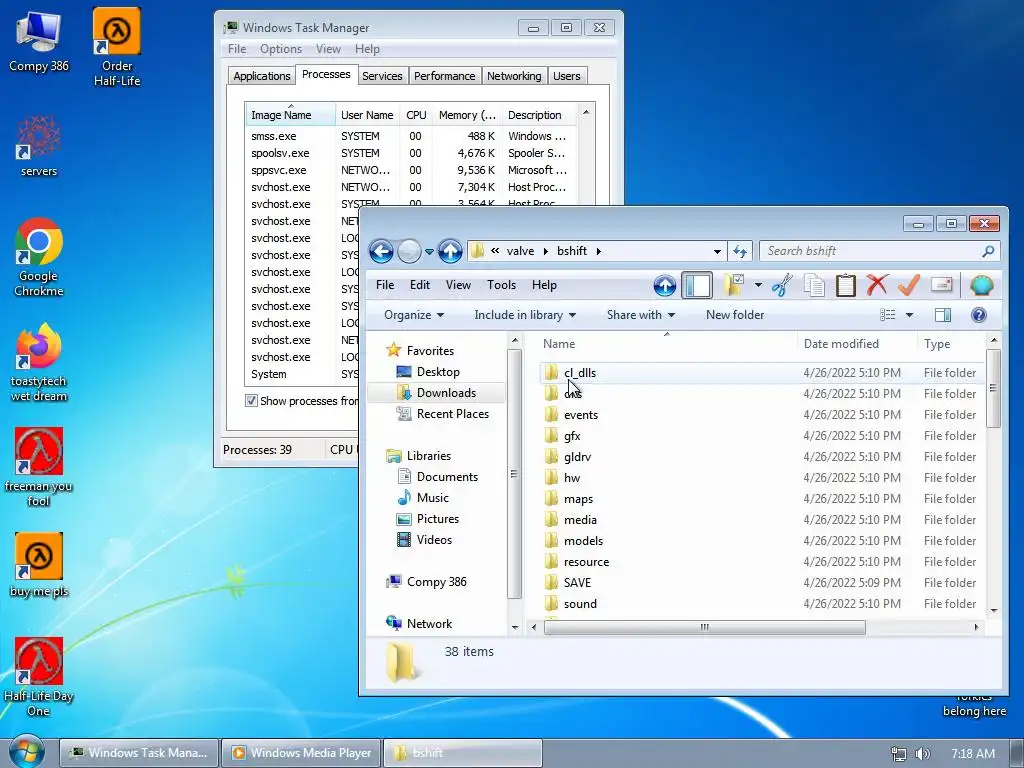Sort processes by the CPU column

coord(416,115)
